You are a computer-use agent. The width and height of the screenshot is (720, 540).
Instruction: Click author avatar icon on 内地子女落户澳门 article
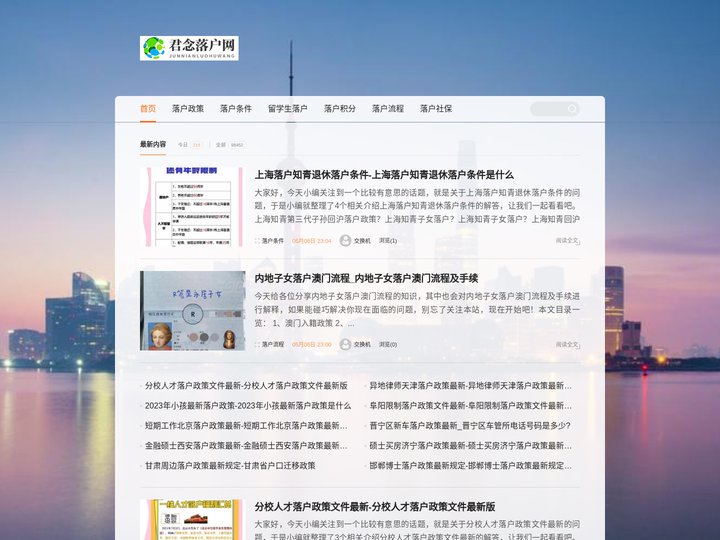click(345, 344)
